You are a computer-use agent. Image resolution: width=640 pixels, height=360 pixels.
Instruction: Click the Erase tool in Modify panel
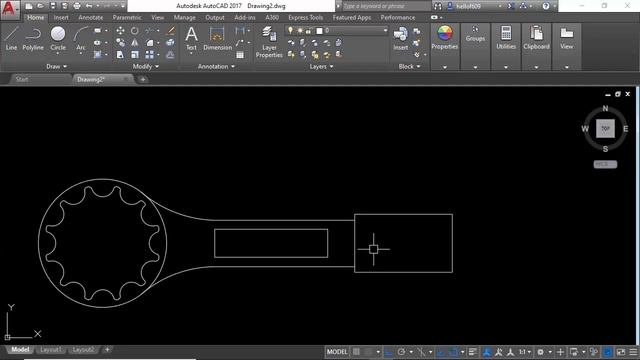pyautogui.click(x=171, y=31)
